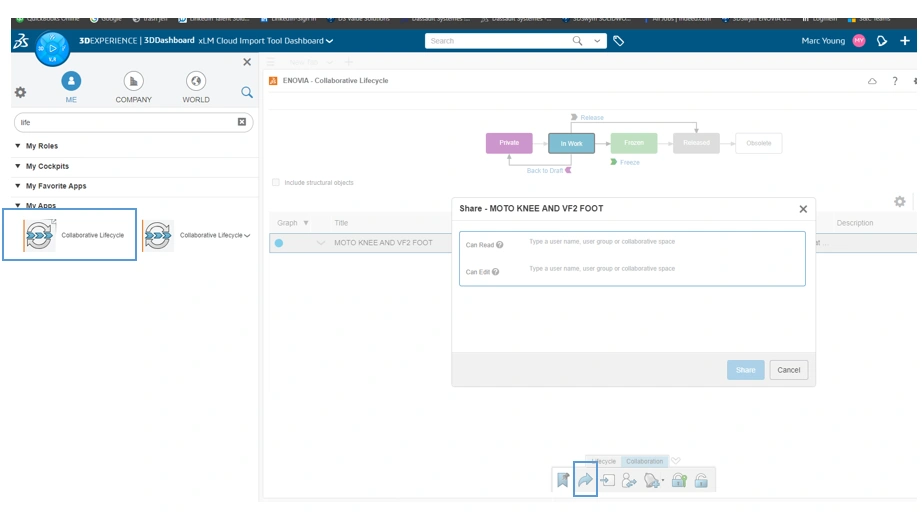This screenshot has width=922, height=519.
Task: Click the Subscribe bell icon
Action: 651,481
